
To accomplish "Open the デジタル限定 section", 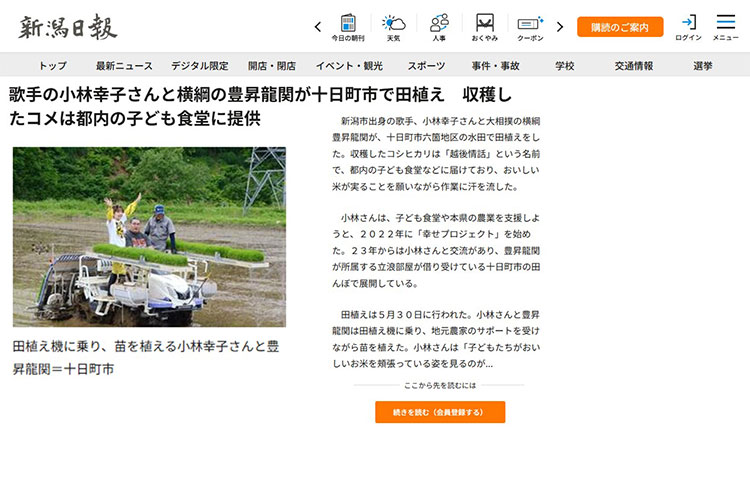I will click(199, 66).
